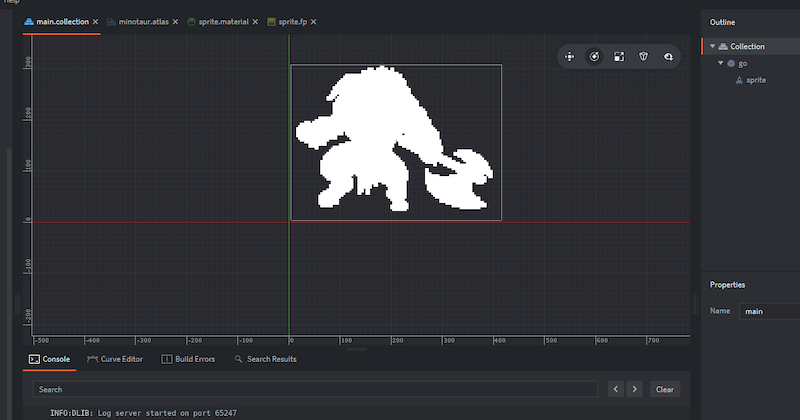800x420 pixels.
Task: Select the sprite item in Outline
Action: pos(757,80)
